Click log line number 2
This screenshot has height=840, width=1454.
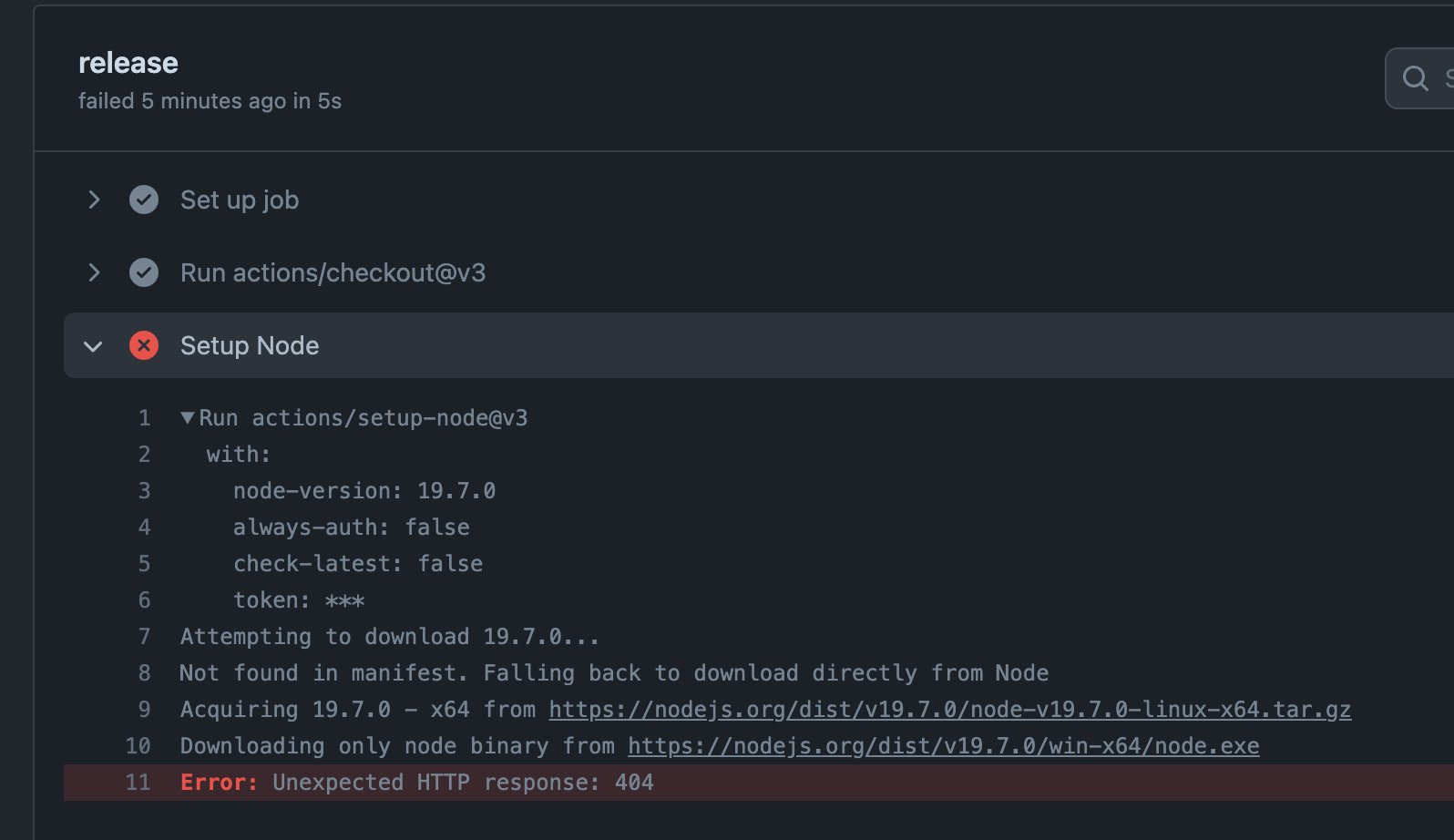(144, 455)
